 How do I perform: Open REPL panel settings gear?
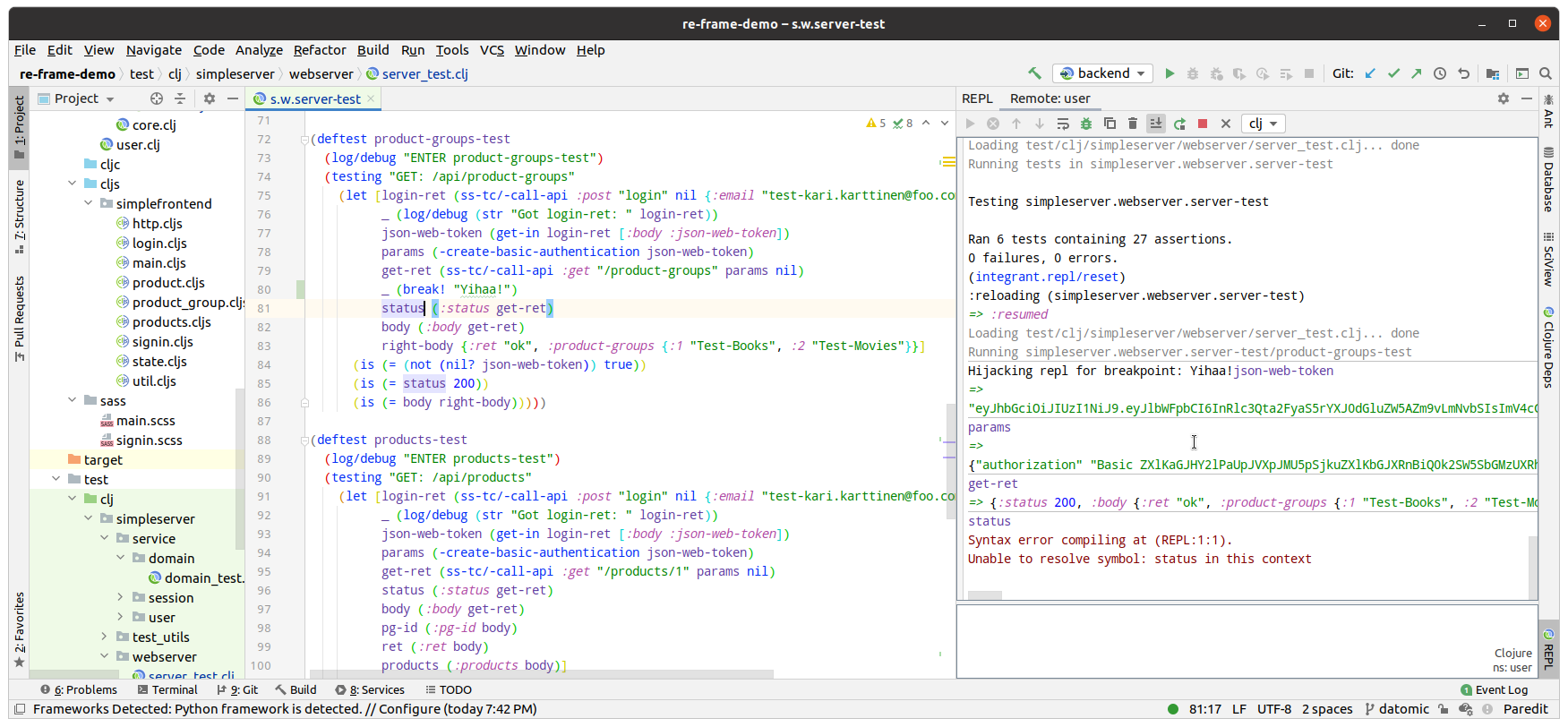click(1504, 98)
